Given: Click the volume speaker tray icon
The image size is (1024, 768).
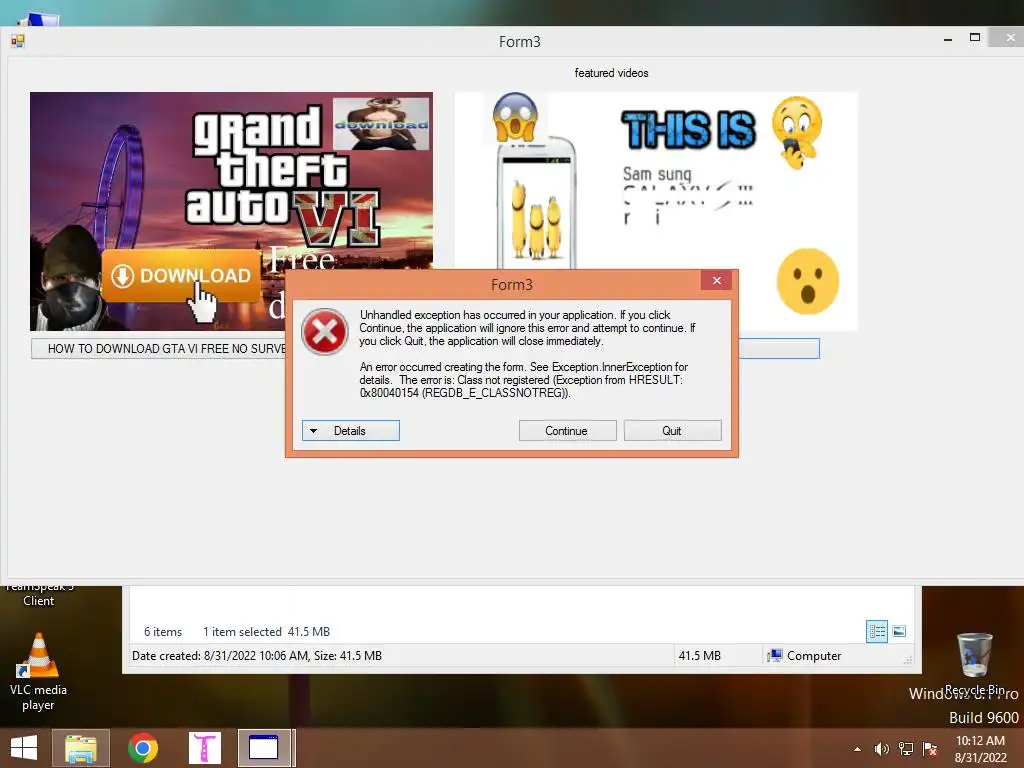Looking at the screenshot, I should (881, 749).
